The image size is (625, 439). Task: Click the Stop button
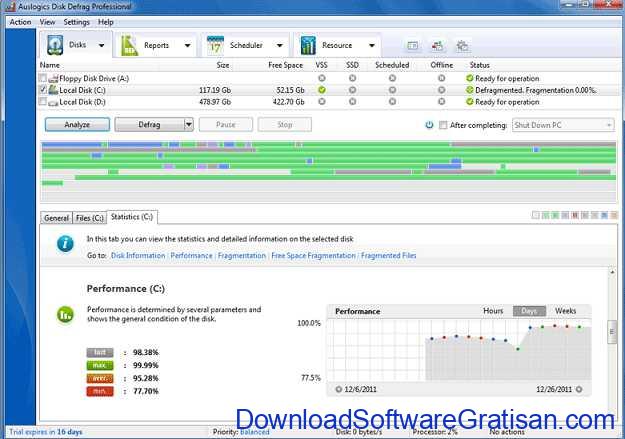285,125
